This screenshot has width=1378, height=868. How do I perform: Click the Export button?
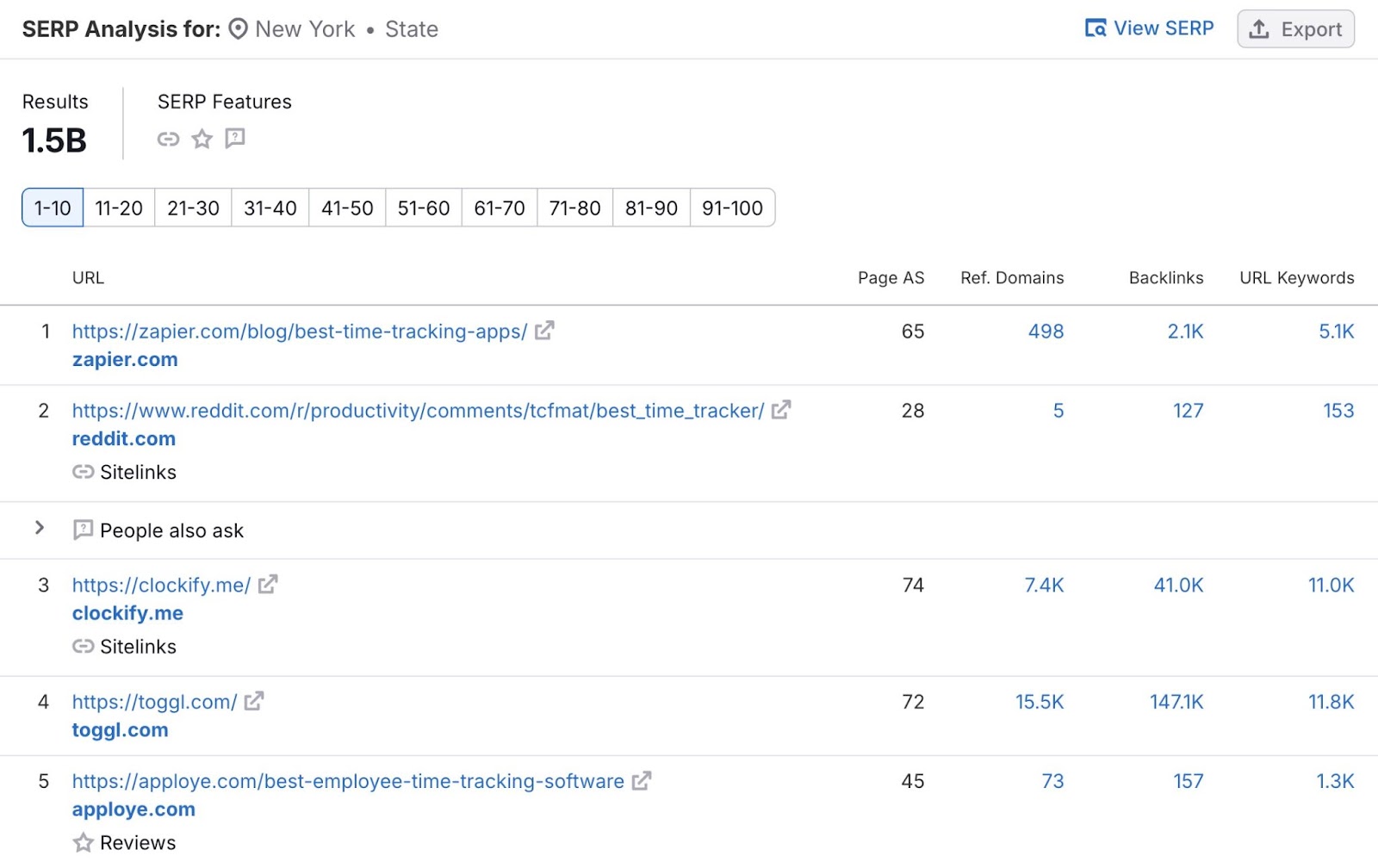[x=1295, y=28]
